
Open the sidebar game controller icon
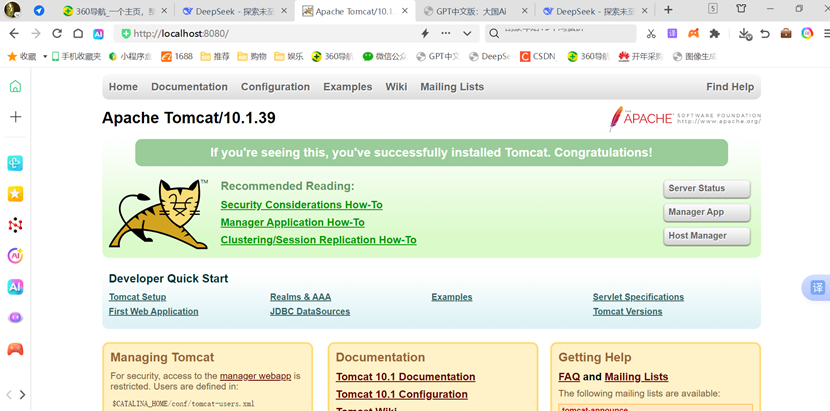(15, 349)
